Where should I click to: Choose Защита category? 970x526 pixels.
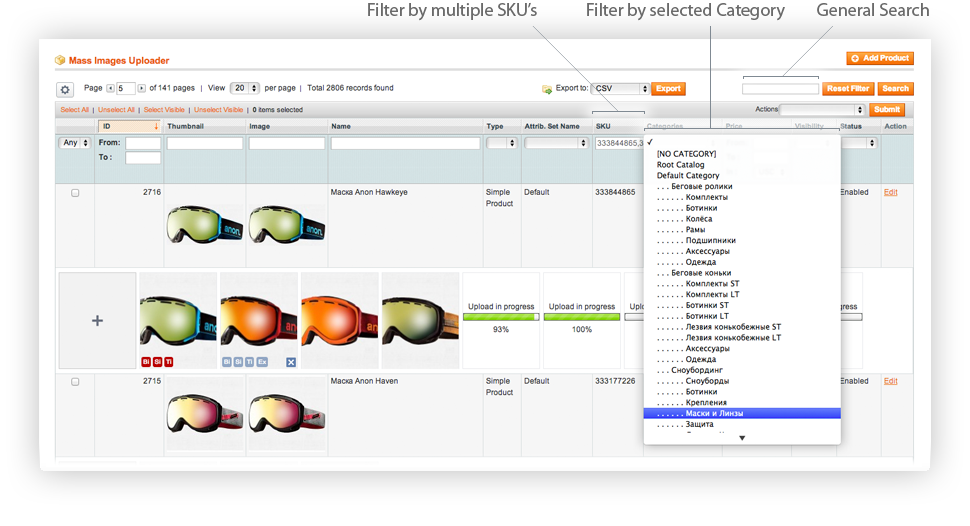(699, 424)
